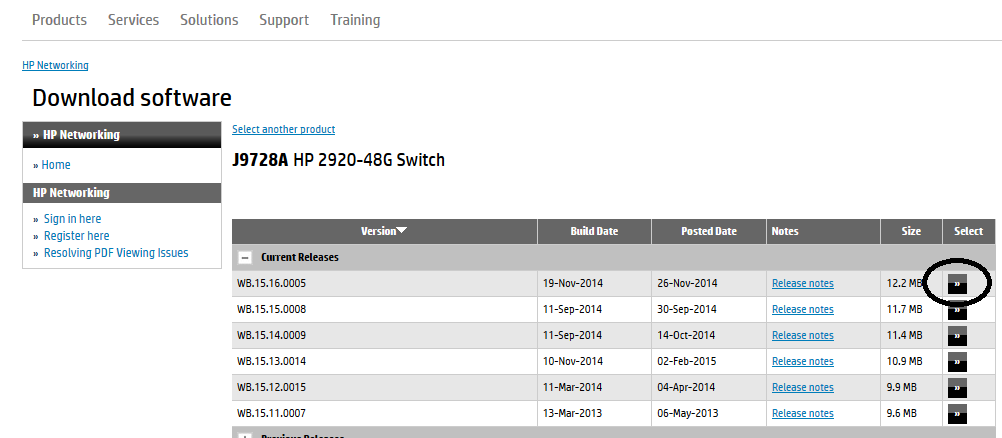Click Select another product link
Image resolution: width=1002 pixels, height=438 pixels.
284,129
